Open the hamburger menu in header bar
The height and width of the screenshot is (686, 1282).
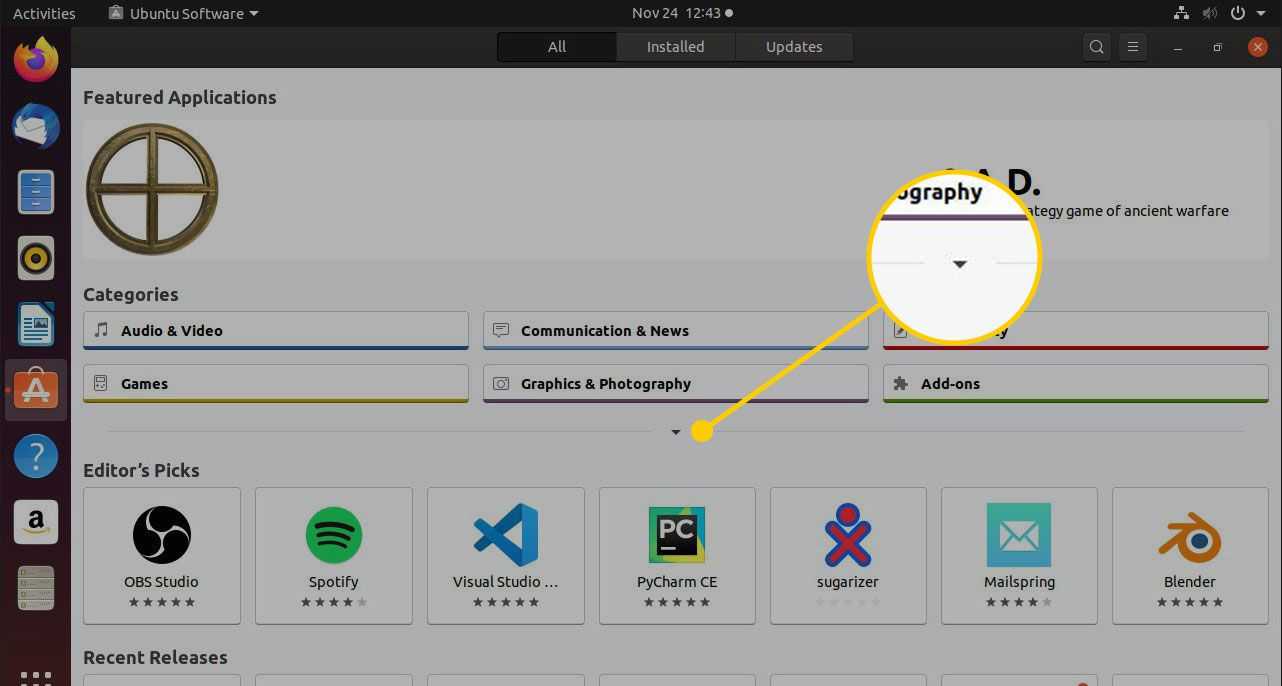[x=1133, y=47]
